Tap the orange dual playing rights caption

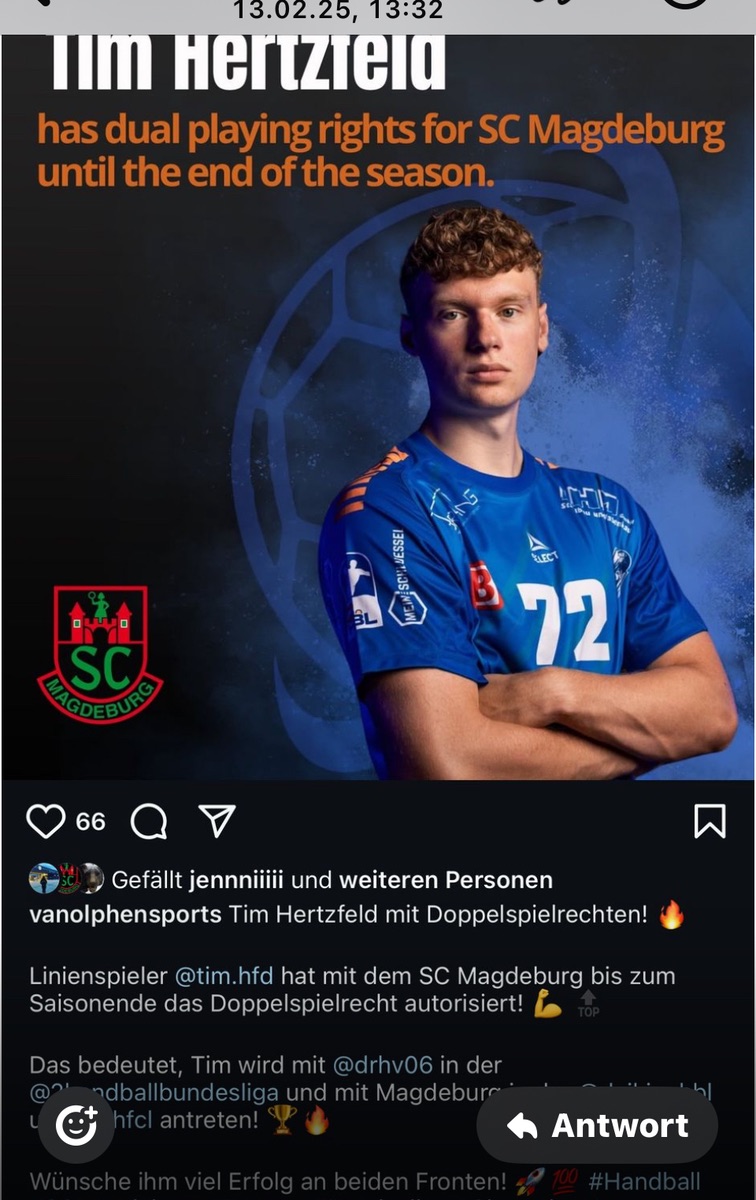[x=381, y=151]
